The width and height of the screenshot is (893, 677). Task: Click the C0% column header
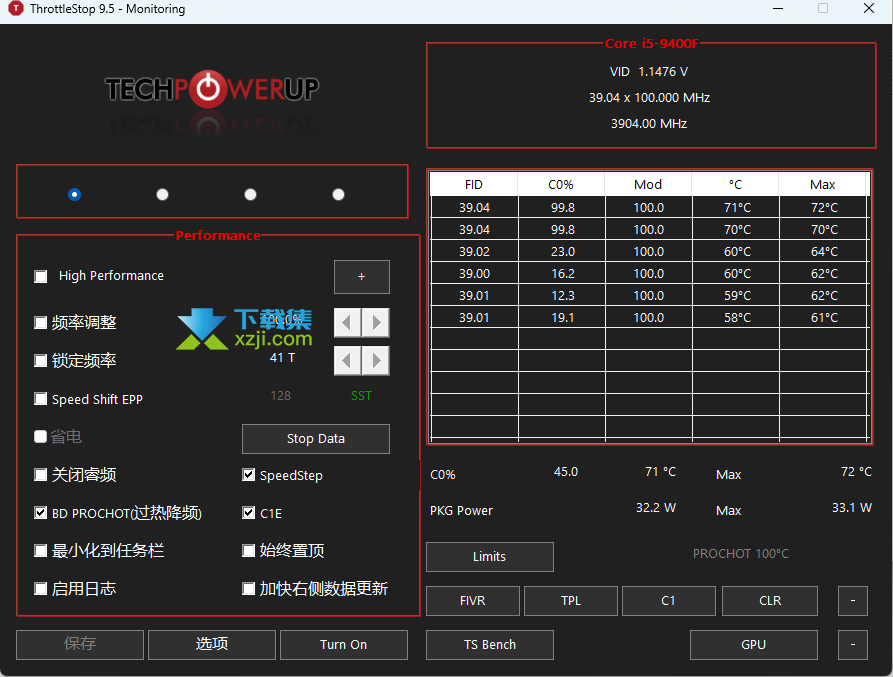(x=561, y=184)
